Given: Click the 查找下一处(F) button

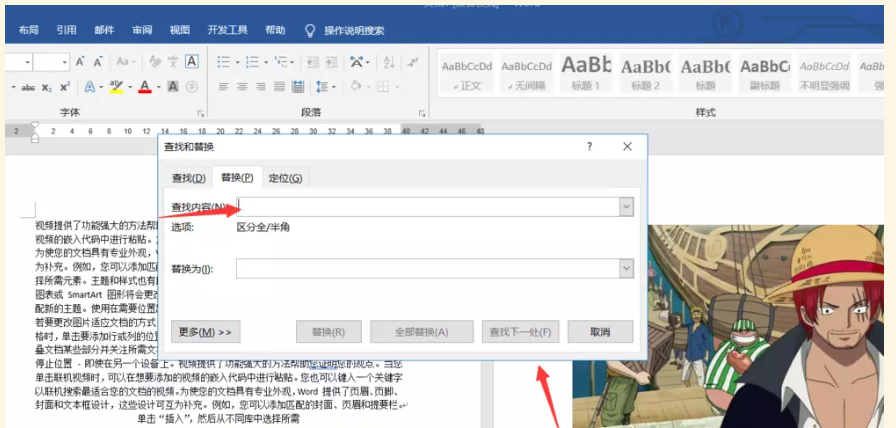Looking at the screenshot, I should pyautogui.click(x=521, y=331).
